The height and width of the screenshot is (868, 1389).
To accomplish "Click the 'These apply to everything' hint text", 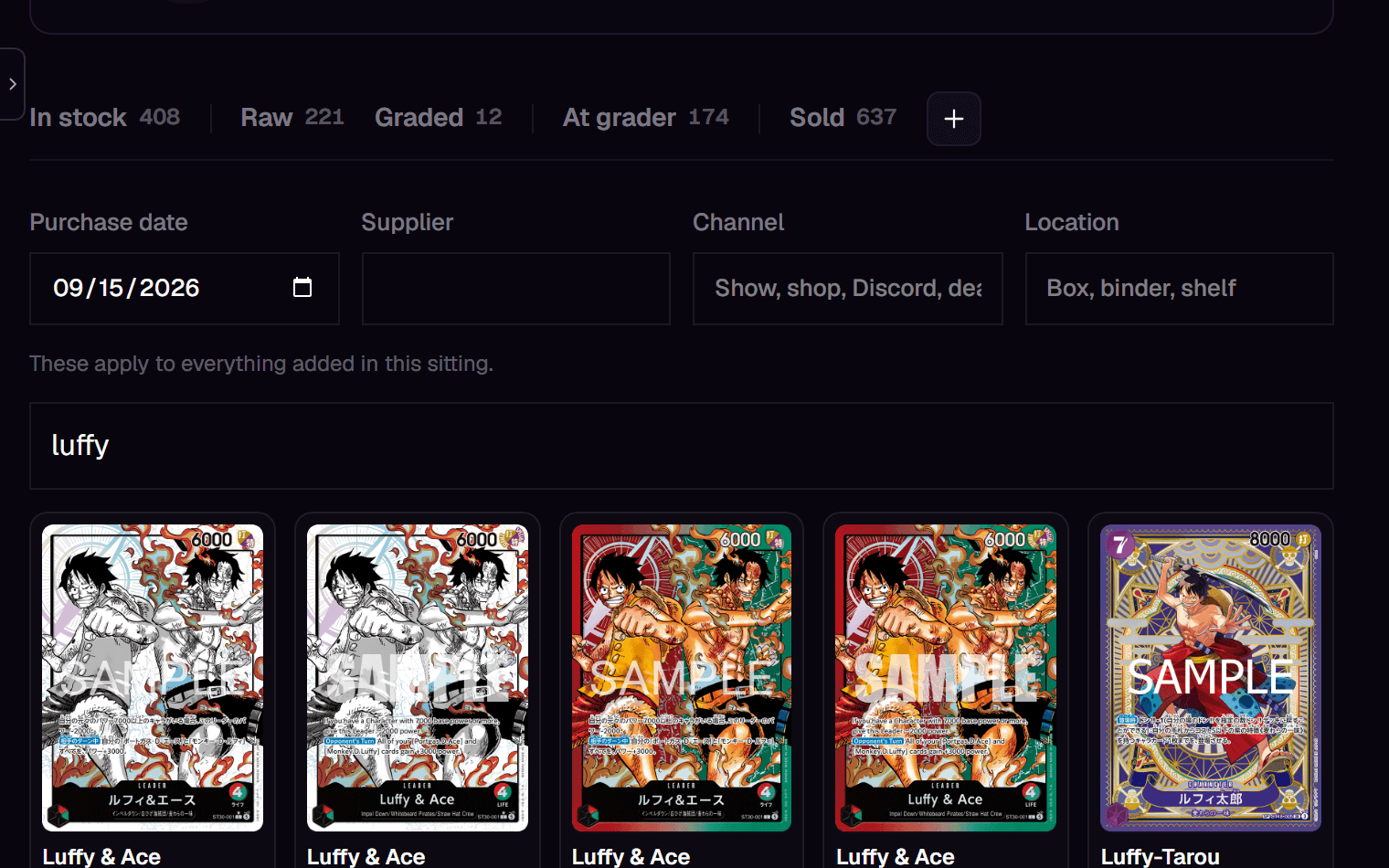I will (261, 364).
